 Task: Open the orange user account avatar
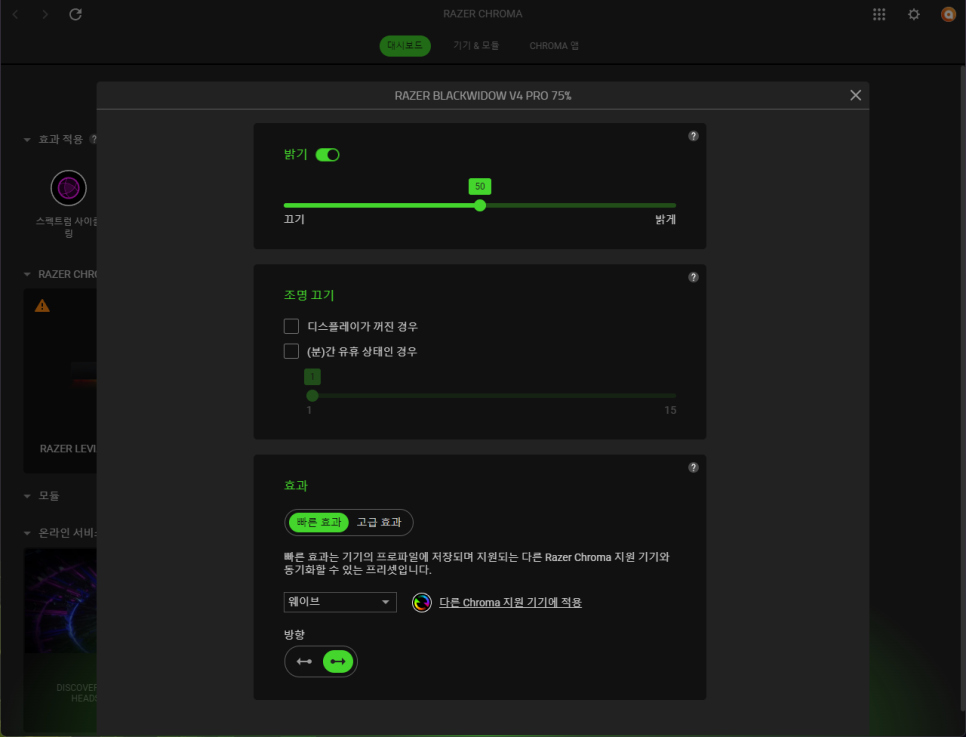(948, 14)
